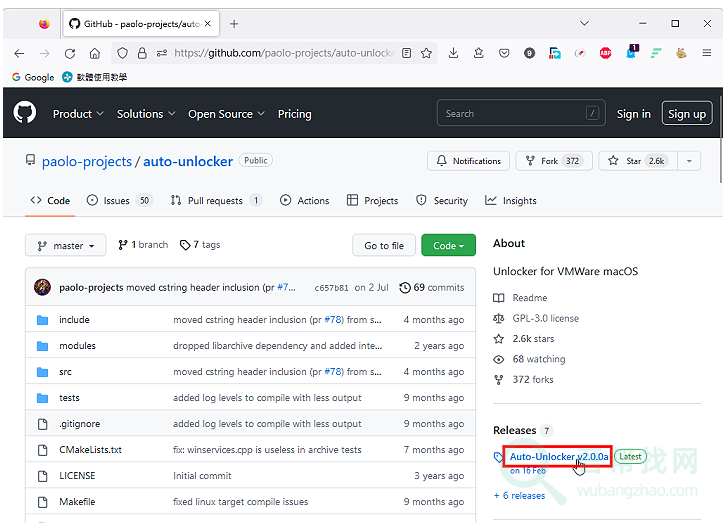Open the Firefox hamburger menu
The width and height of the screenshot is (726, 523).
707,53
